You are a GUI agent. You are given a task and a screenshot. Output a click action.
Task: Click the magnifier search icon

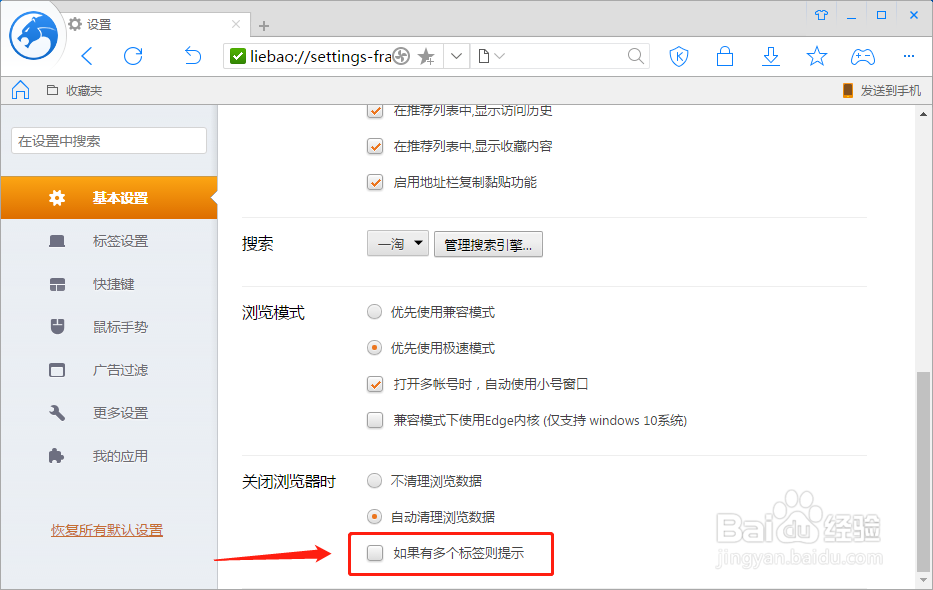(635, 57)
